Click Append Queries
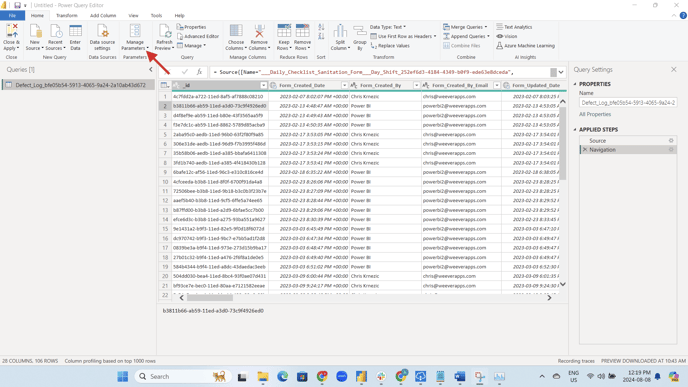Screen dimensions: 688x387 466,36
